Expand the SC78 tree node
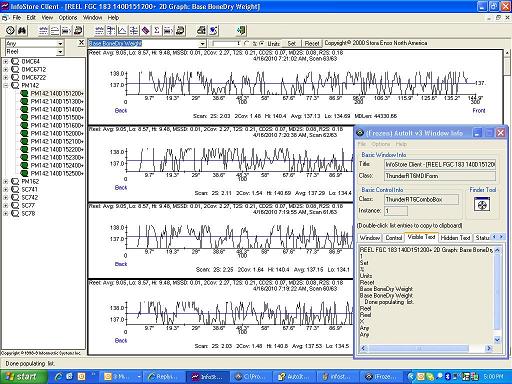Image resolution: width=512 pixels, height=384 pixels. [6, 213]
